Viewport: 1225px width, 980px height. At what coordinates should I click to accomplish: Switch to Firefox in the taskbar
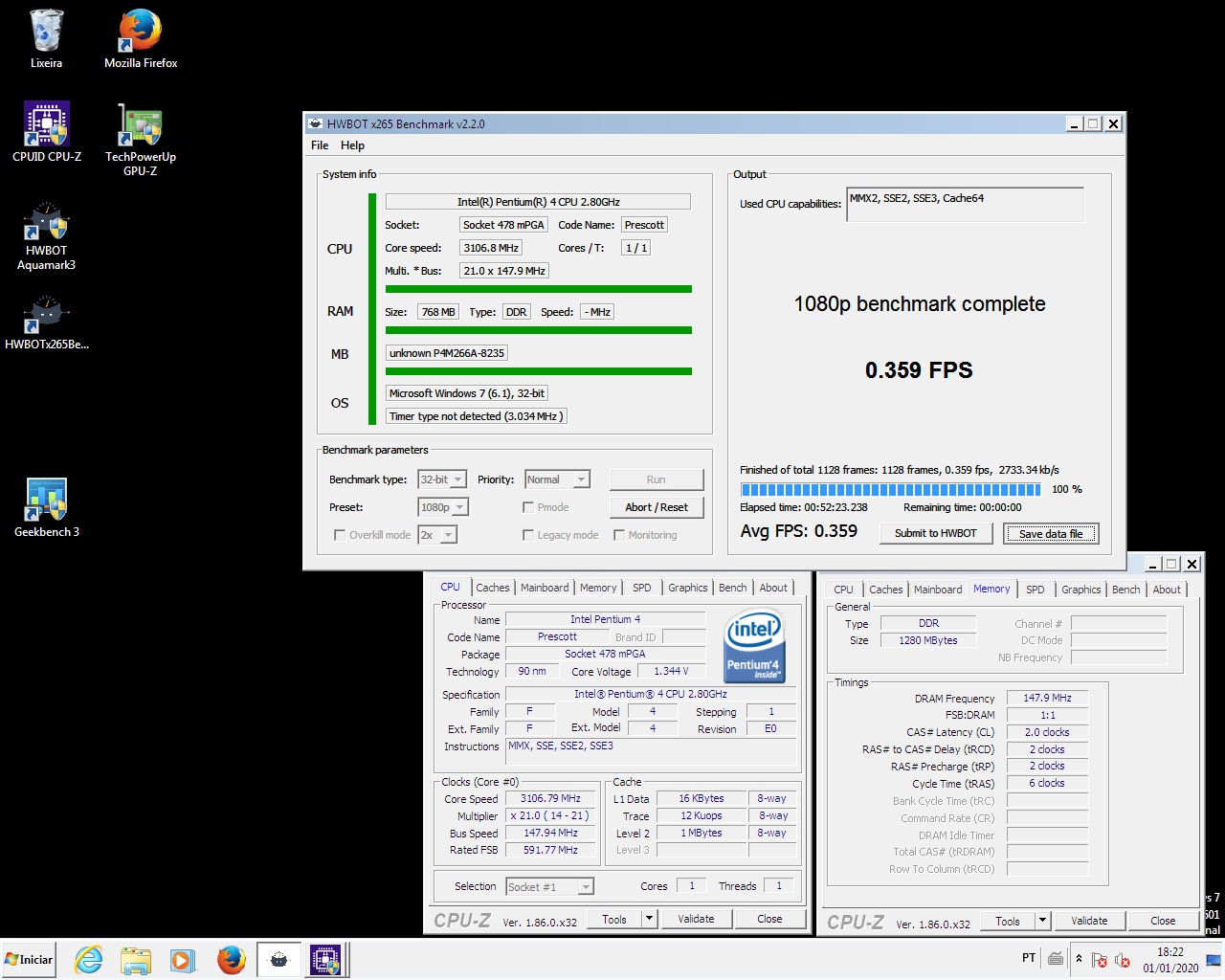(x=231, y=960)
